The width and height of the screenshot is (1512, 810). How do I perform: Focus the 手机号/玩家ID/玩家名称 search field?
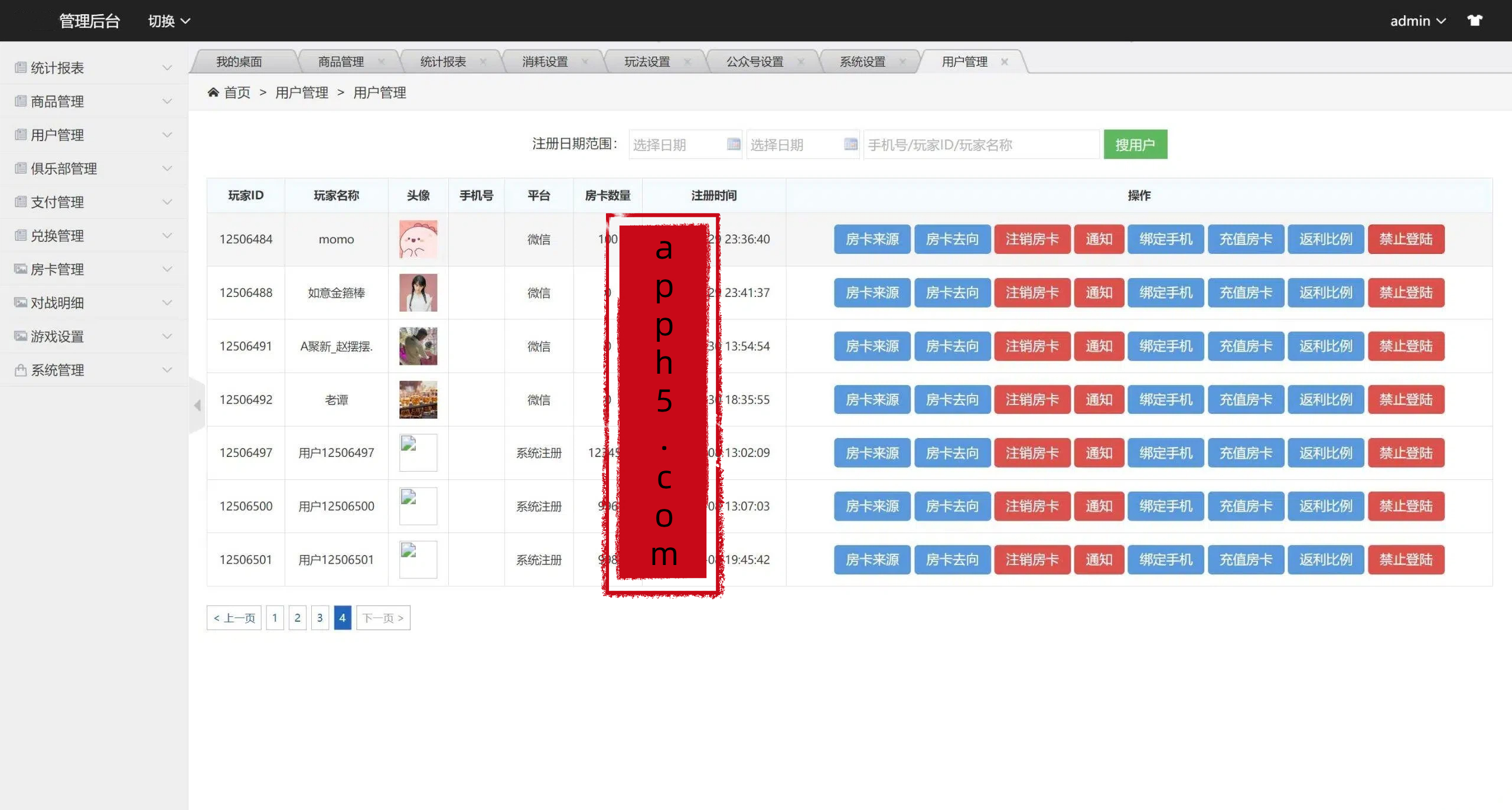(x=980, y=144)
